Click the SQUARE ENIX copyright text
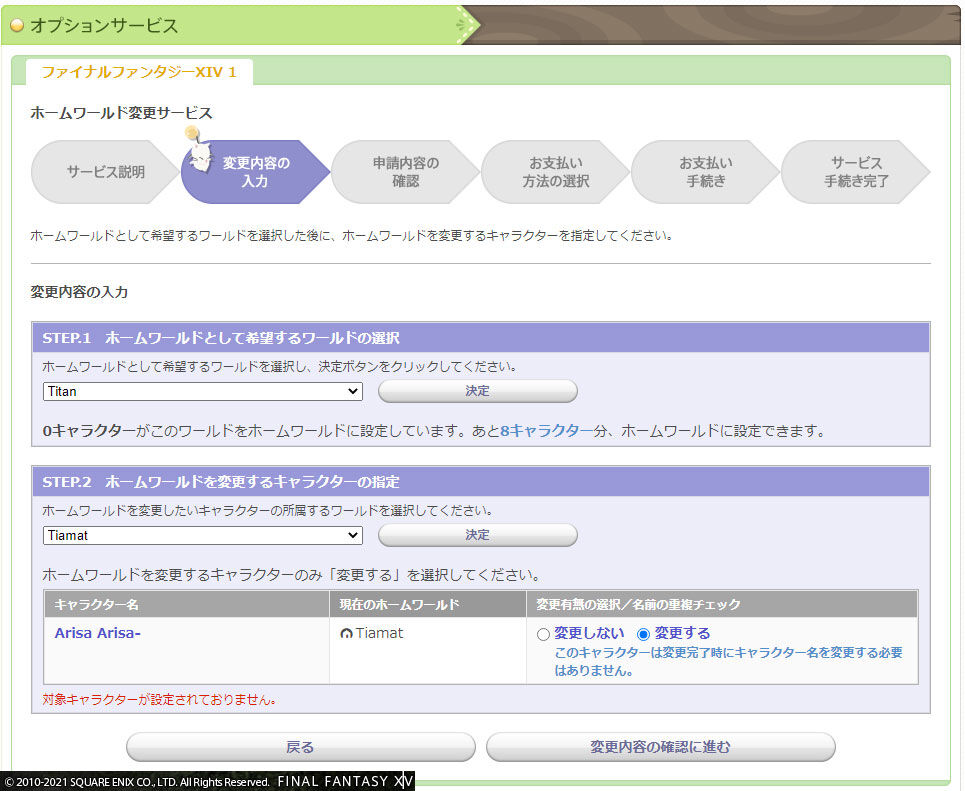This screenshot has width=965, height=791. coord(137,782)
